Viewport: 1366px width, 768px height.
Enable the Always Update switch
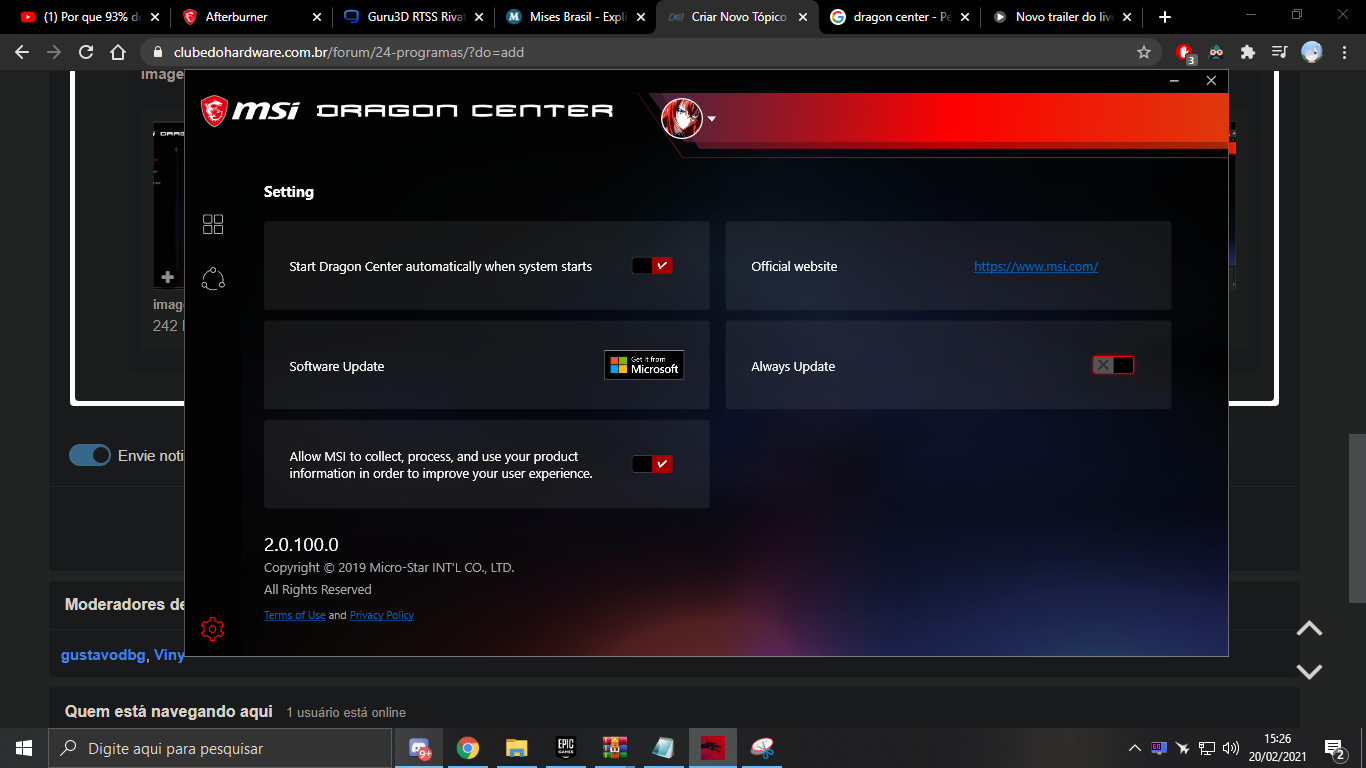pyautogui.click(x=1113, y=366)
